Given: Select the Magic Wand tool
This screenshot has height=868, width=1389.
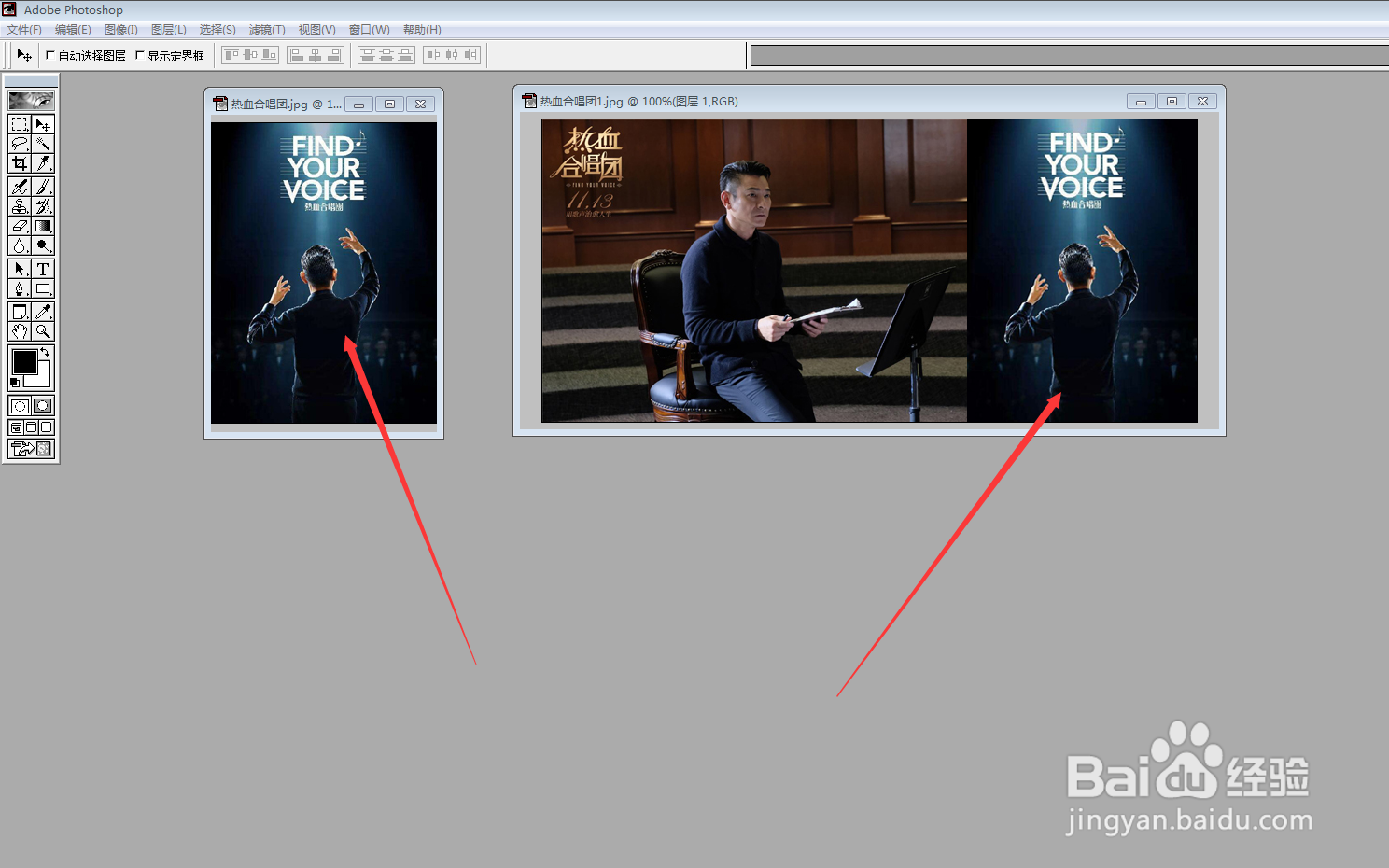Looking at the screenshot, I should 43,144.
